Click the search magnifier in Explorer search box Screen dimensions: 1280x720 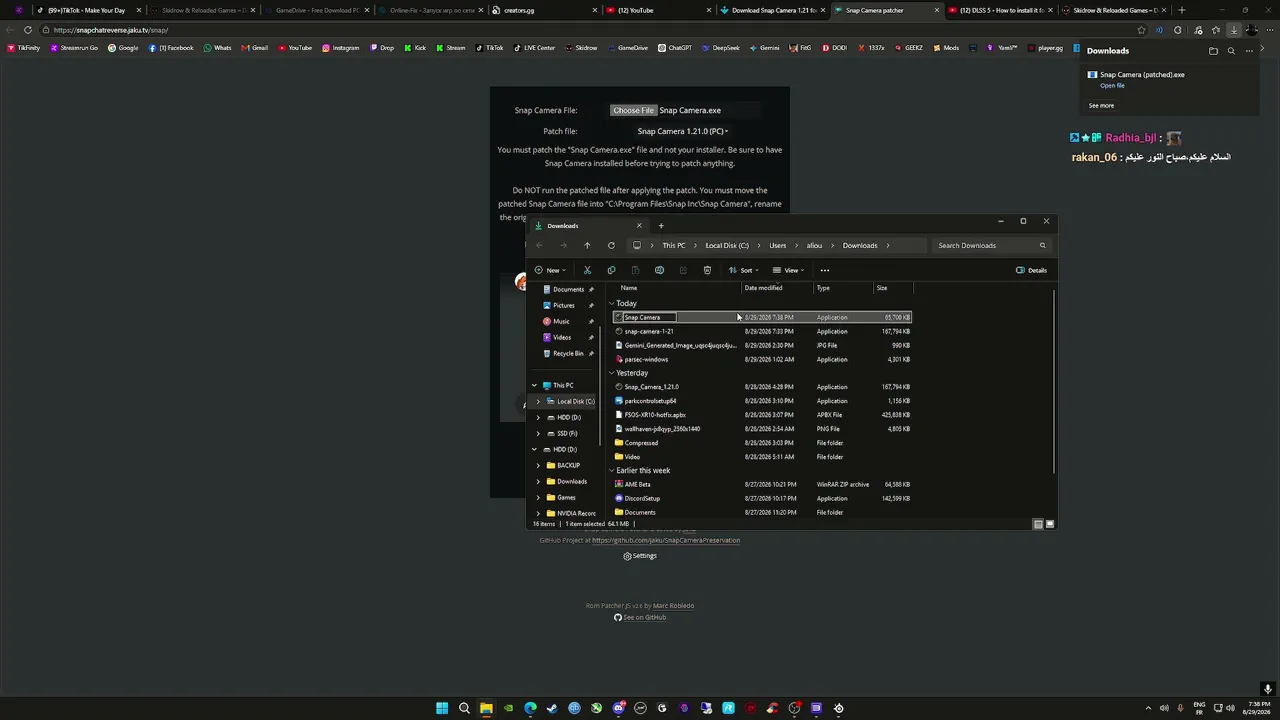coord(1042,245)
